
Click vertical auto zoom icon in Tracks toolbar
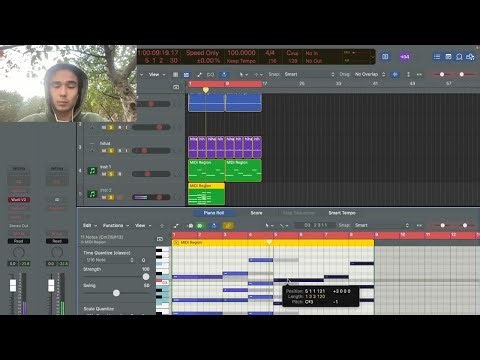point(408,74)
